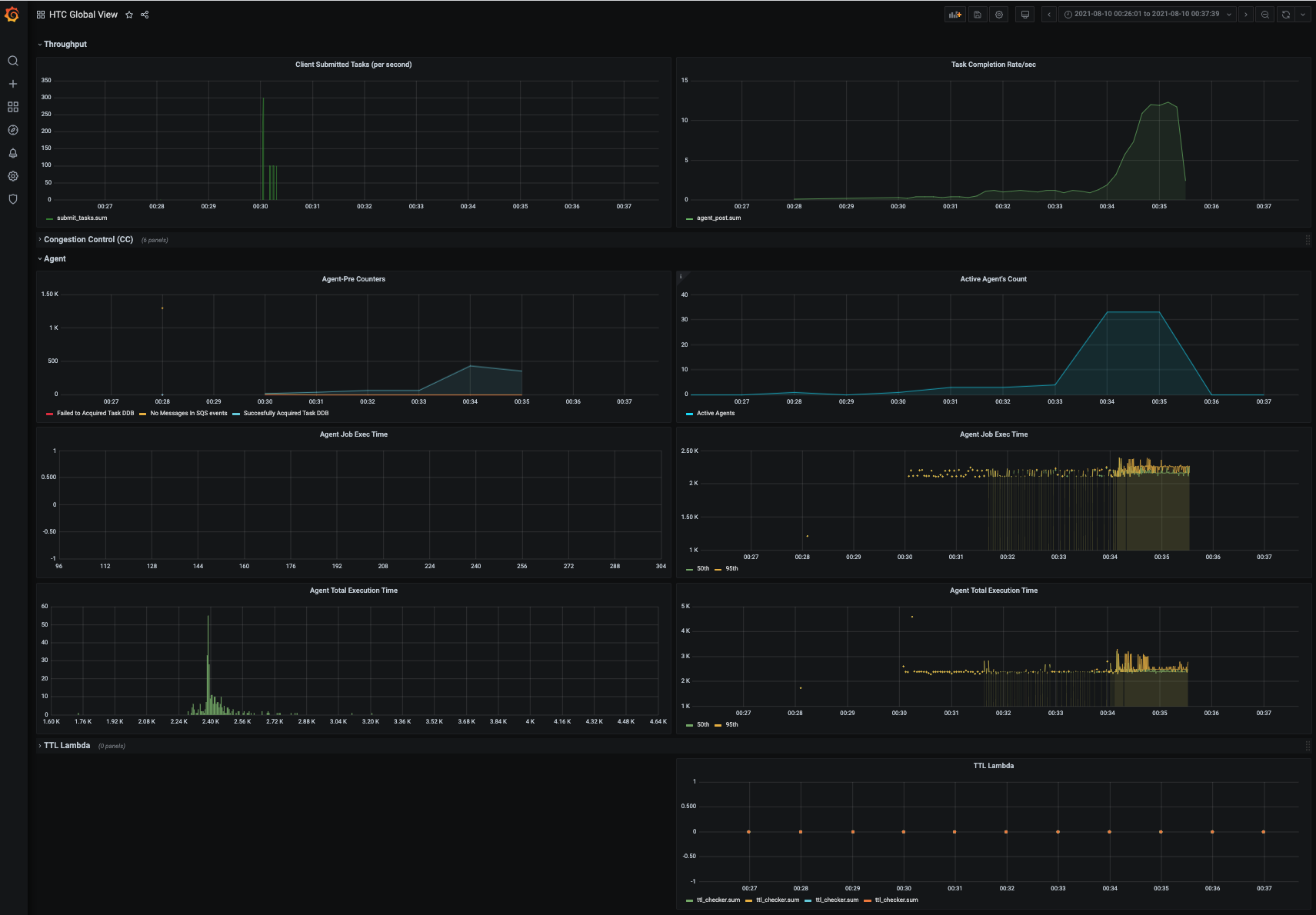Star the HTC Global View dashboard
1316x915 pixels.
(x=129, y=15)
